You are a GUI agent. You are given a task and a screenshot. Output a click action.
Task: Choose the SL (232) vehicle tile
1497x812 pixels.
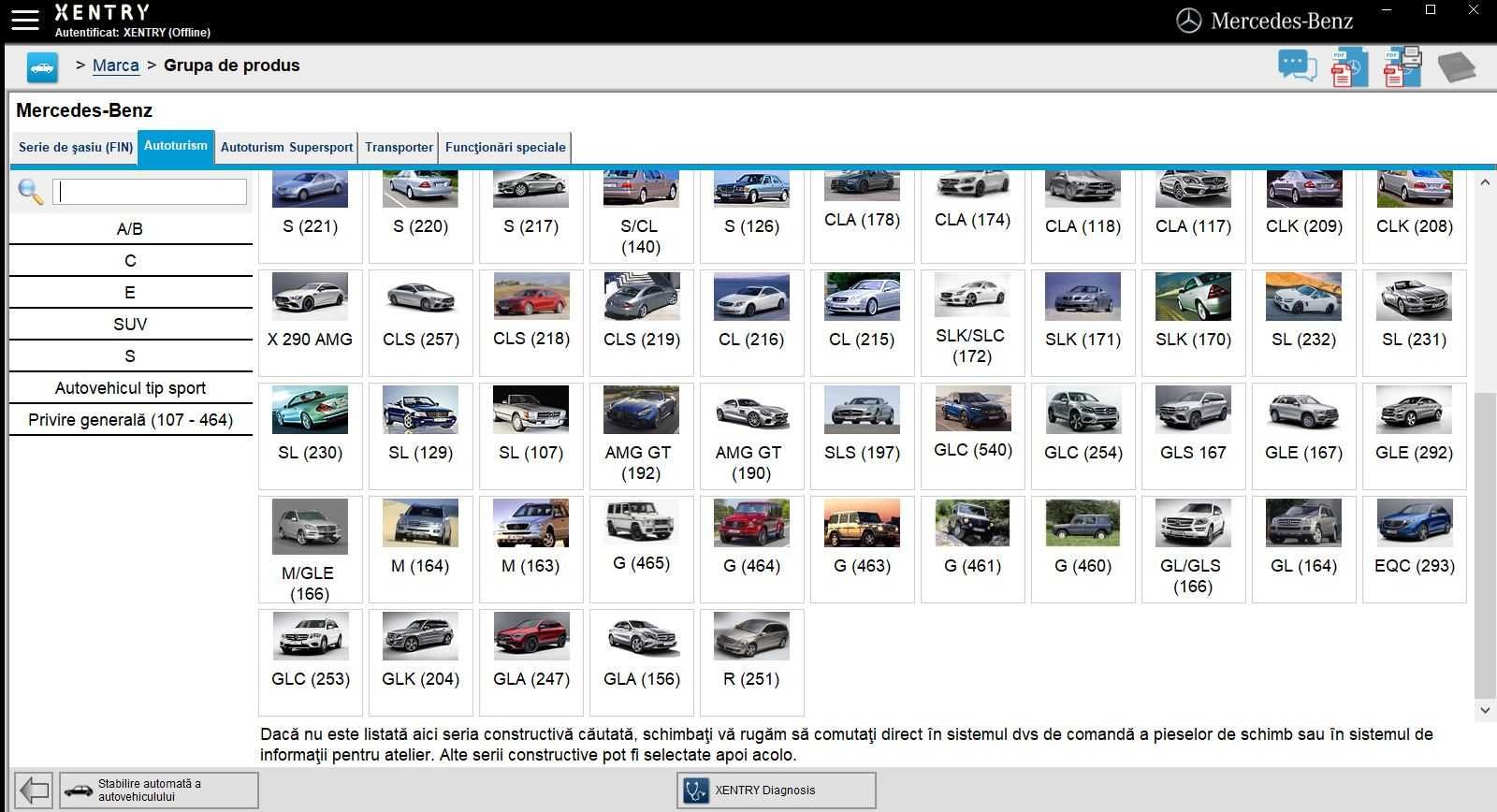pyautogui.click(x=1303, y=323)
